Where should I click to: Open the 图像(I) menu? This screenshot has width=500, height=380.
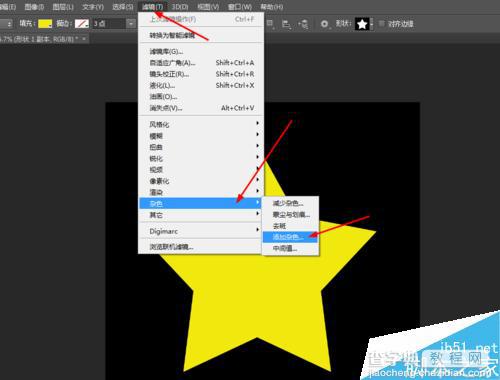click(34, 7)
